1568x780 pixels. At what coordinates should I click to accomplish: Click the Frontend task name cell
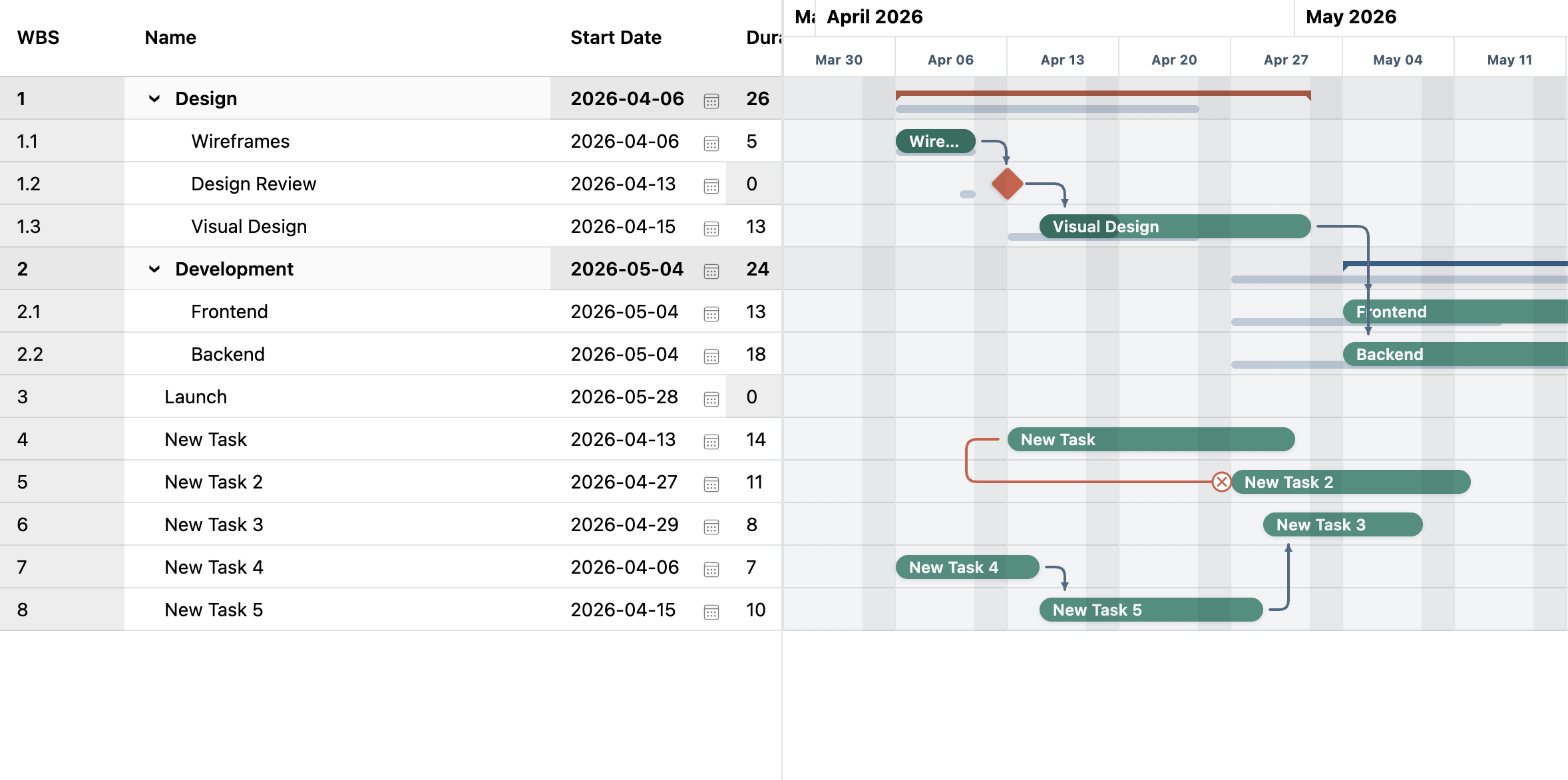click(x=337, y=311)
